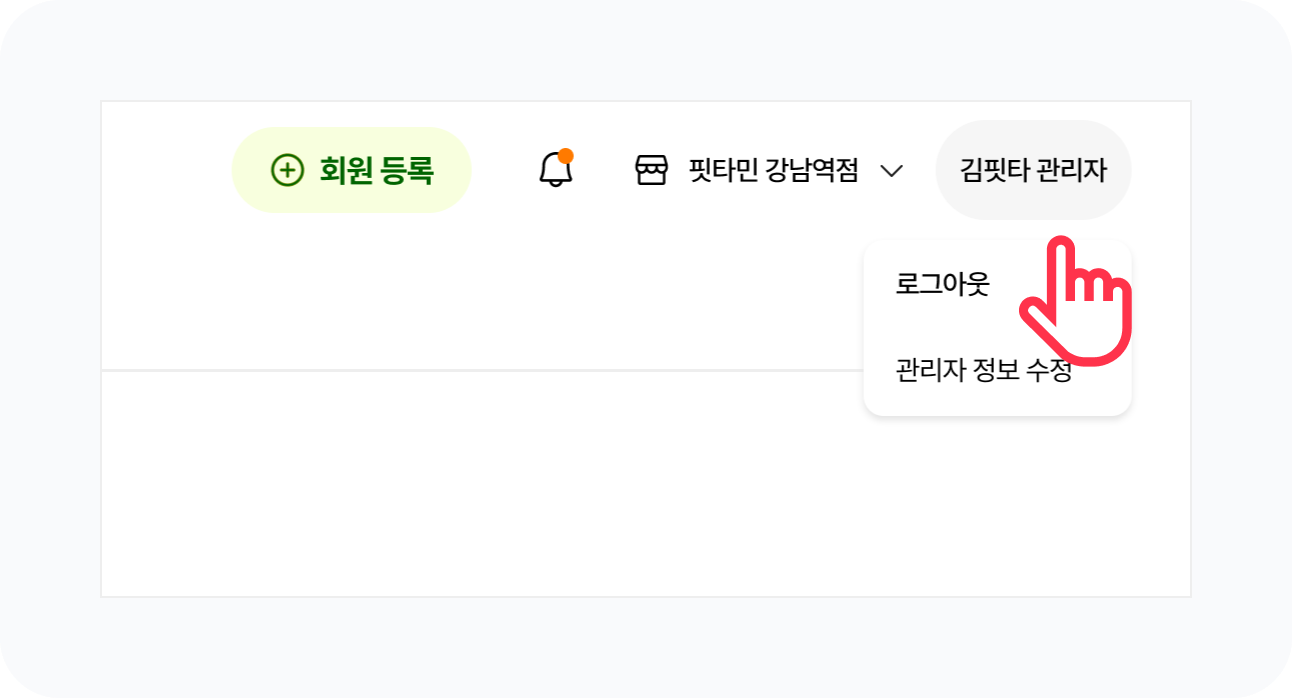Click the 김핏타 관리자 profile pill
Viewport: 1292px width, 698px height.
coord(1033,170)
